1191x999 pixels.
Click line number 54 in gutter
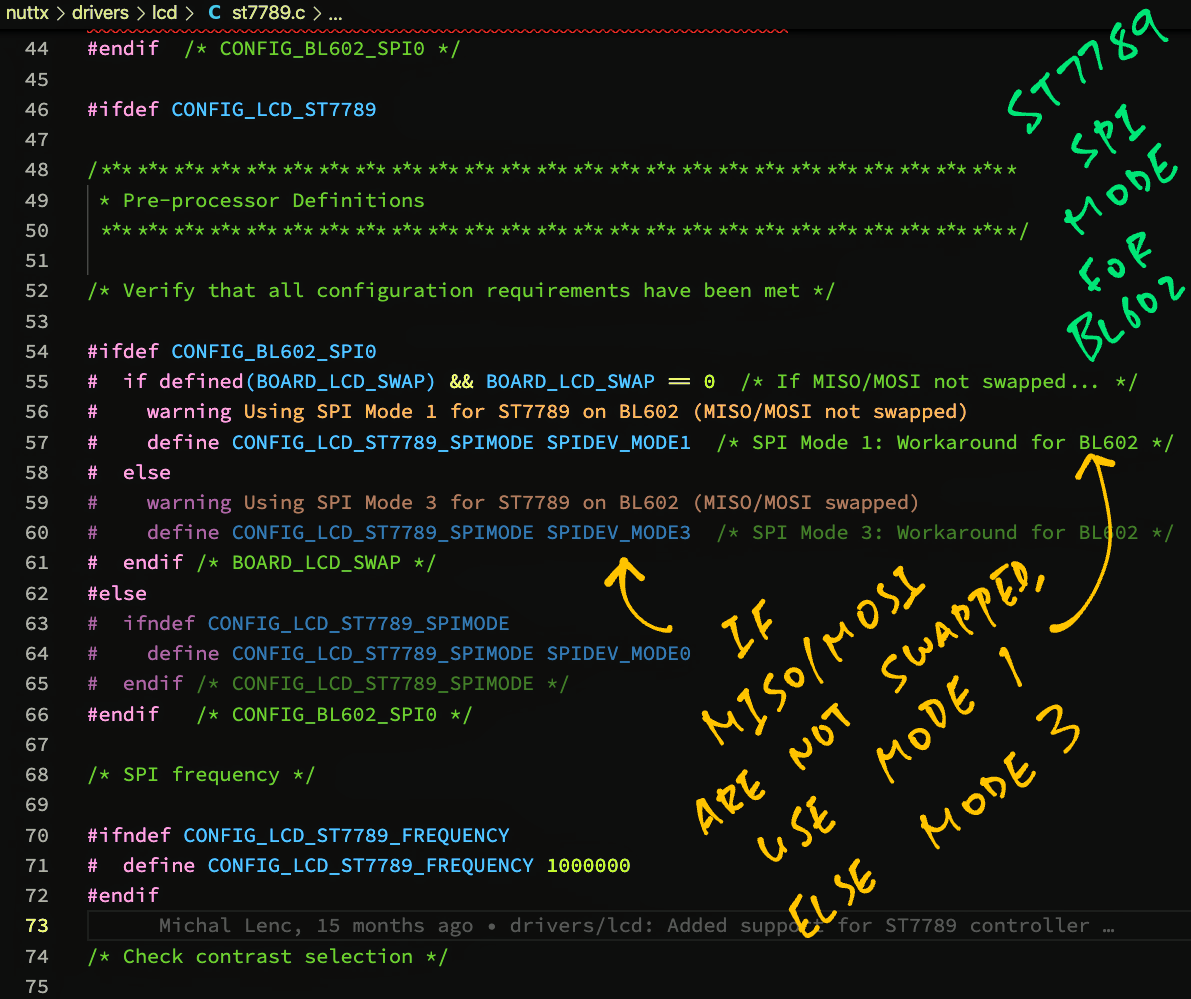(36, 351)
